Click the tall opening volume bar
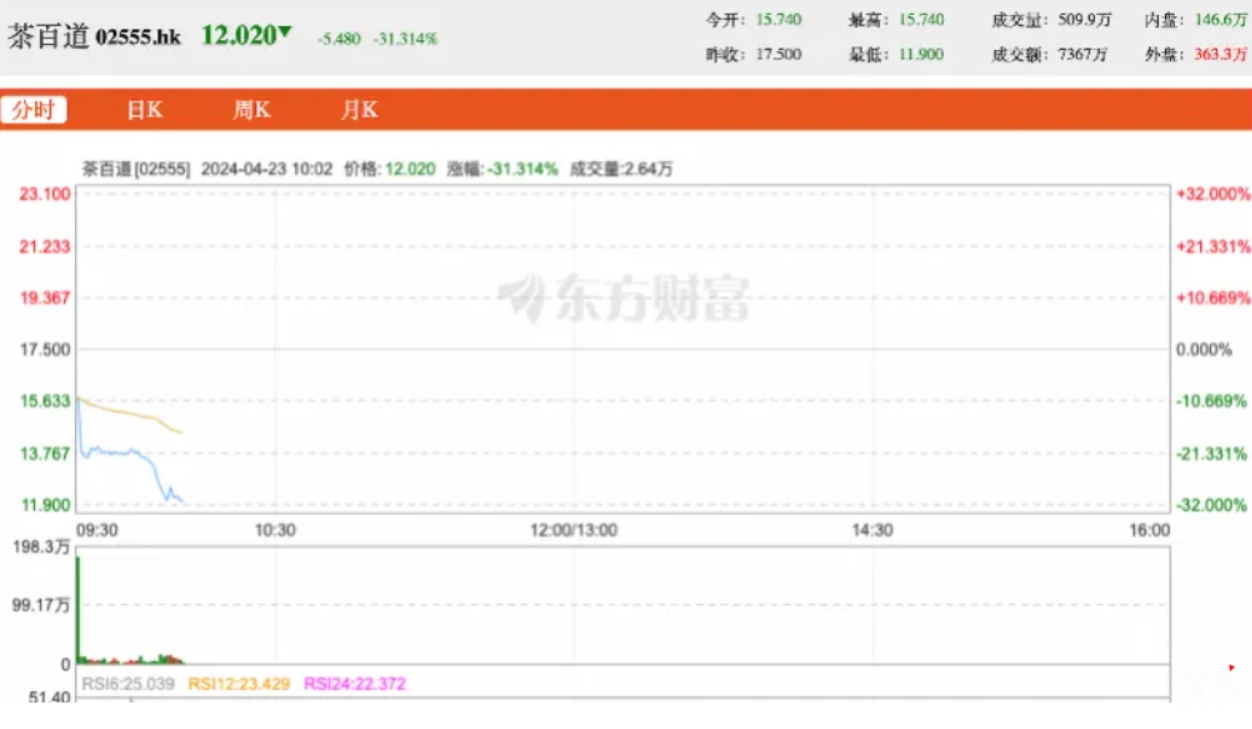This screenshot has height=729, width=1252. coord(77,609)
